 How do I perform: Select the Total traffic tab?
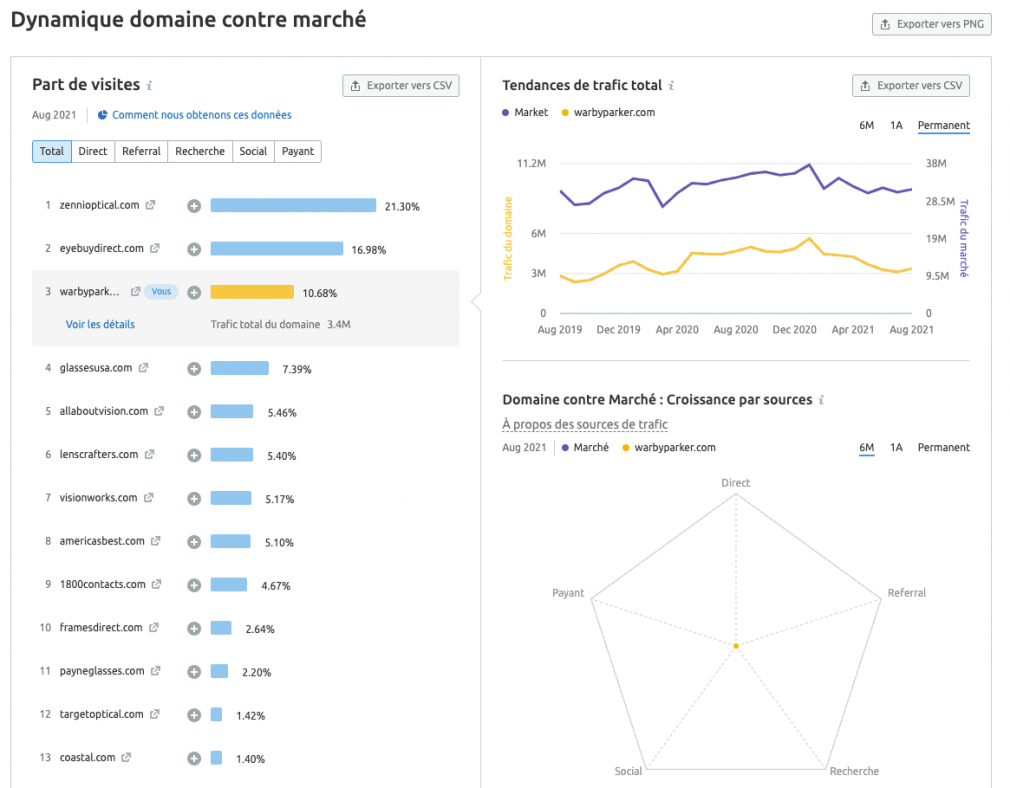point(52,151)
